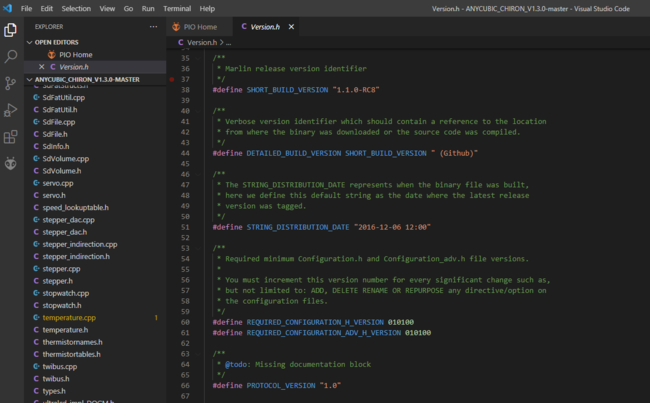Close Version.h in Open Editors list
This screenshot has width=650, height=403.
click(x=41, y=67)
